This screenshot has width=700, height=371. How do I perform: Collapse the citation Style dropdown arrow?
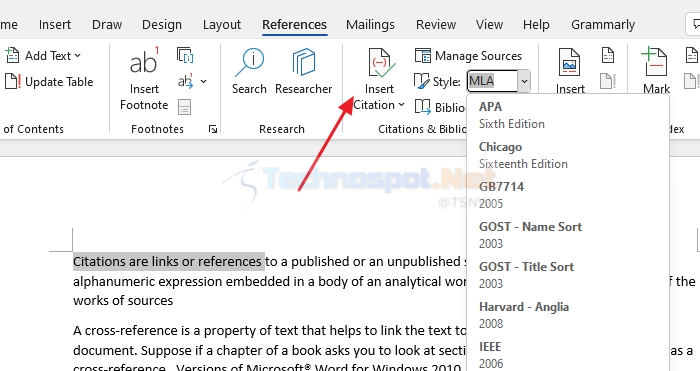click(524, 81)
